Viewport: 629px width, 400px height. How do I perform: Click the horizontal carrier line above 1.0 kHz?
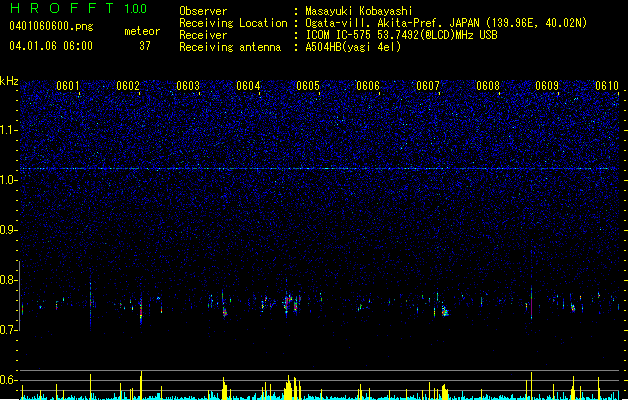coord(319,169)
